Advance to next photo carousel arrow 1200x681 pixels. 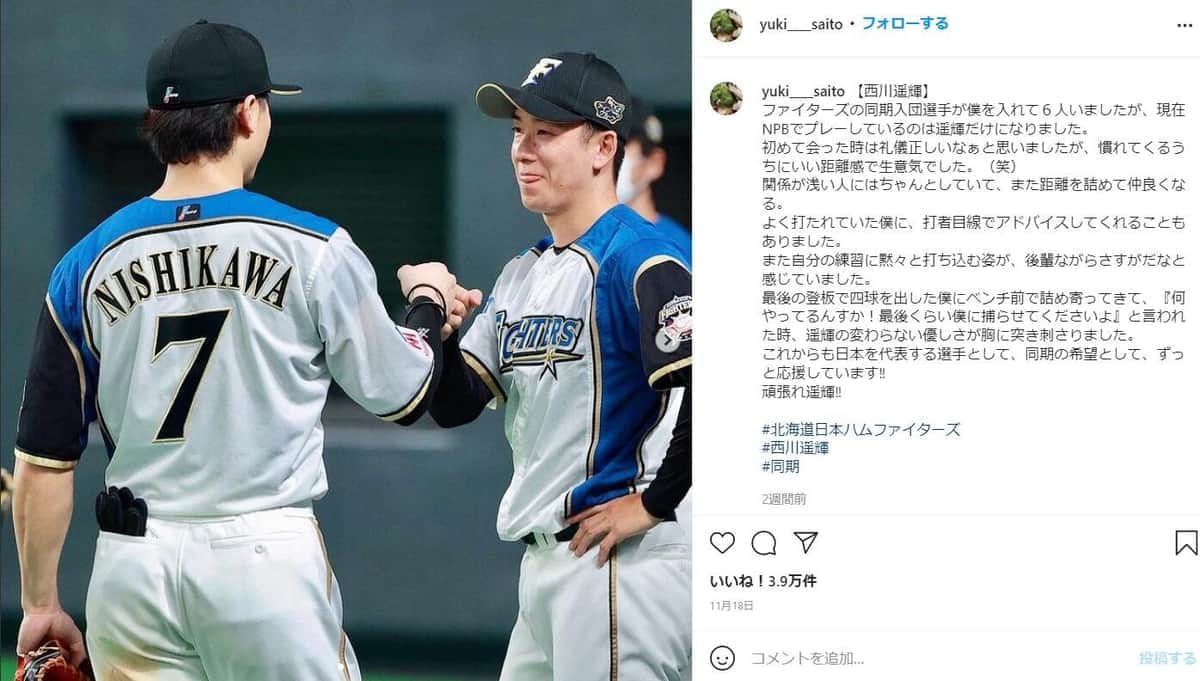[667, 339]
